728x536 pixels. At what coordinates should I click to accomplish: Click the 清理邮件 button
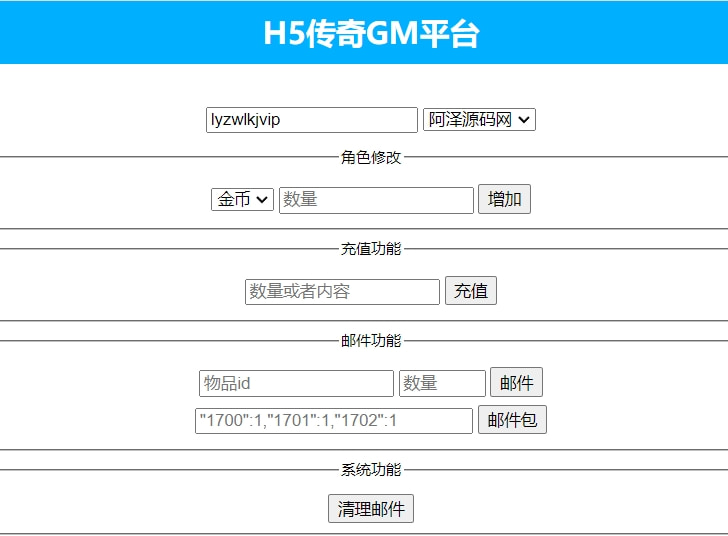(371, 509)
